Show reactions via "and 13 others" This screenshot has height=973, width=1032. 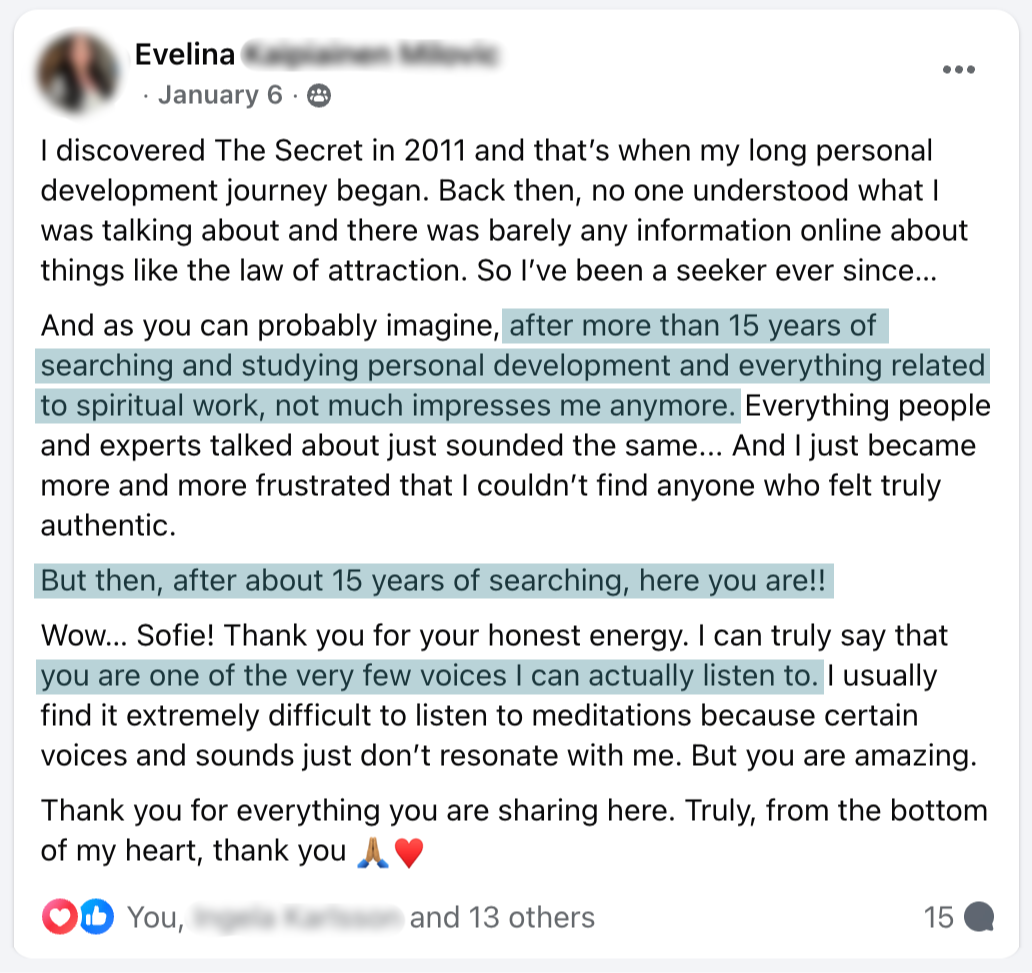[502, 916]
